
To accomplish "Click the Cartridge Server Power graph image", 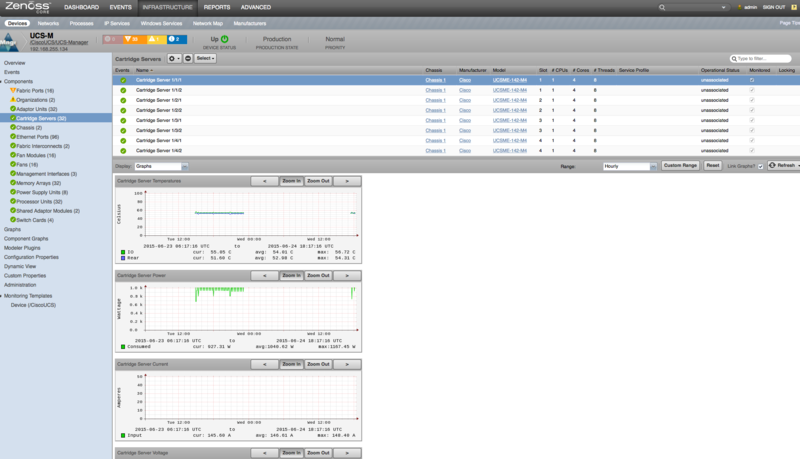I will (238, 316).
